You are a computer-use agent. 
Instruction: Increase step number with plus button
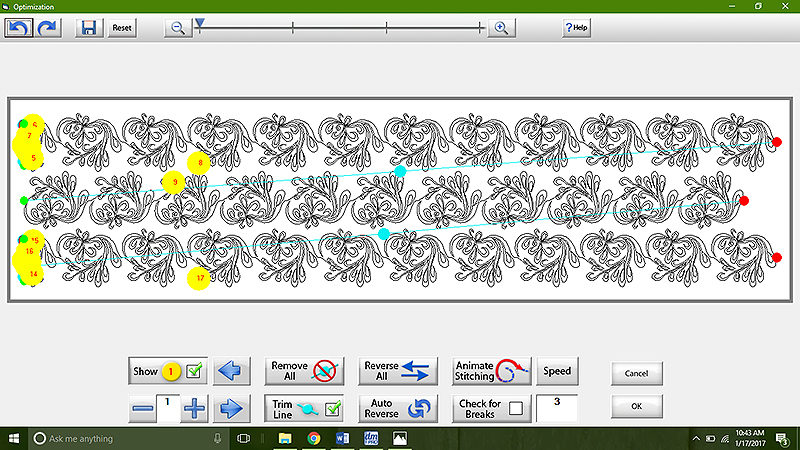click(x=194, y=408)
